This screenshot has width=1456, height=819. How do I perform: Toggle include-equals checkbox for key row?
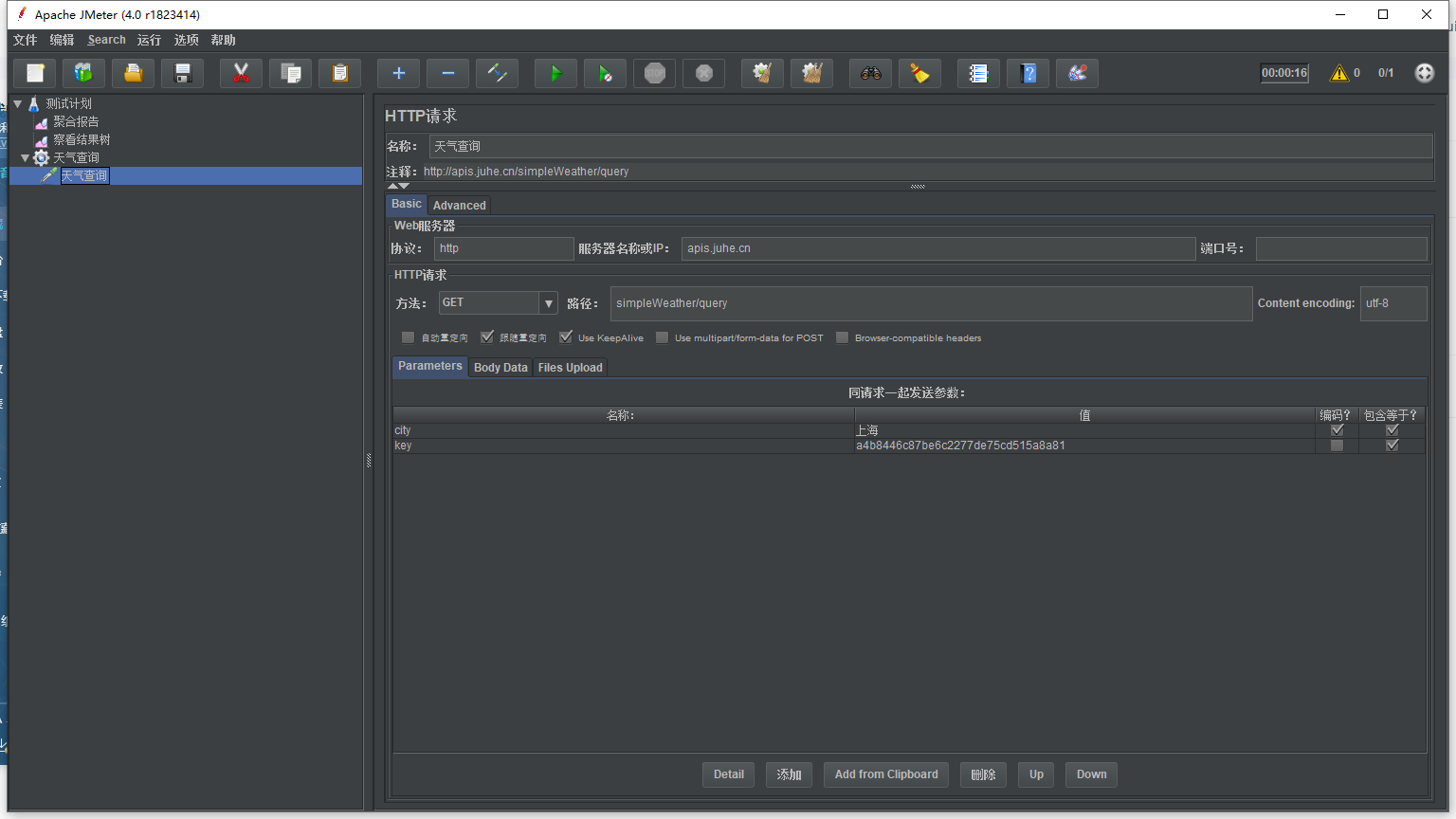point(1392,446)
